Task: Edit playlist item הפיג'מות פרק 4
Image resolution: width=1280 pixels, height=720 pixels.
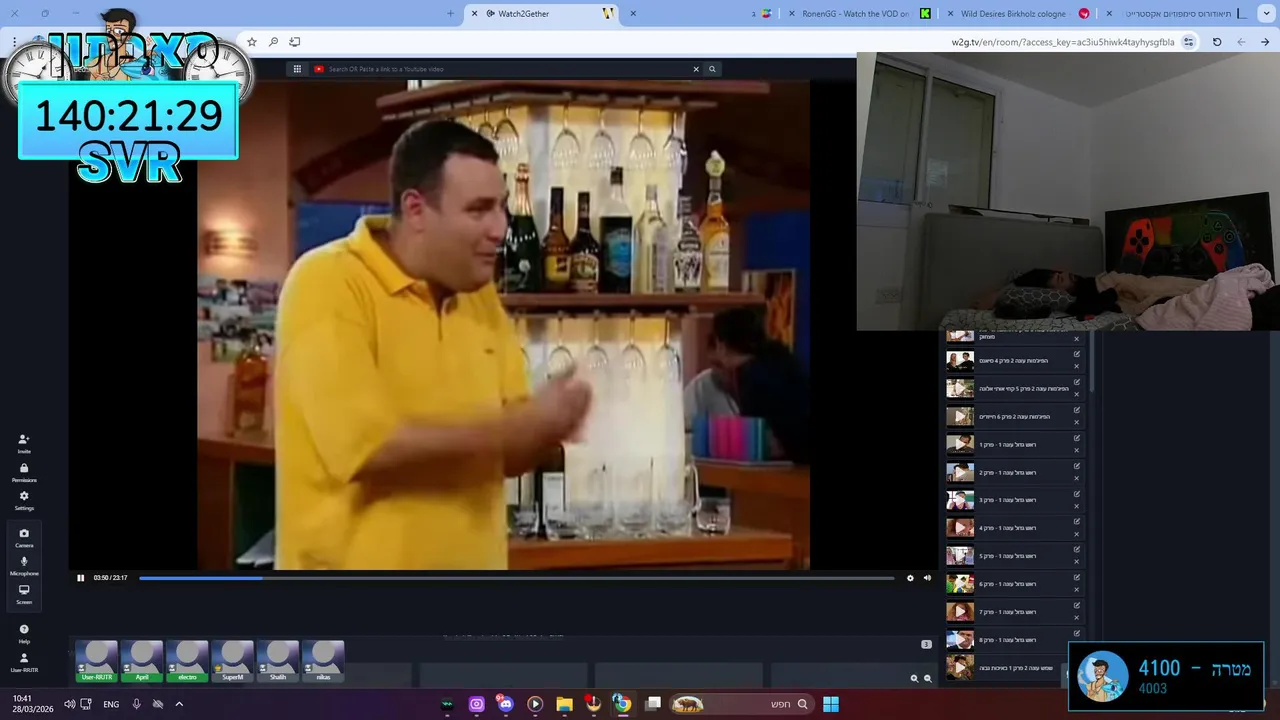Action: [x=1077, y=354]
